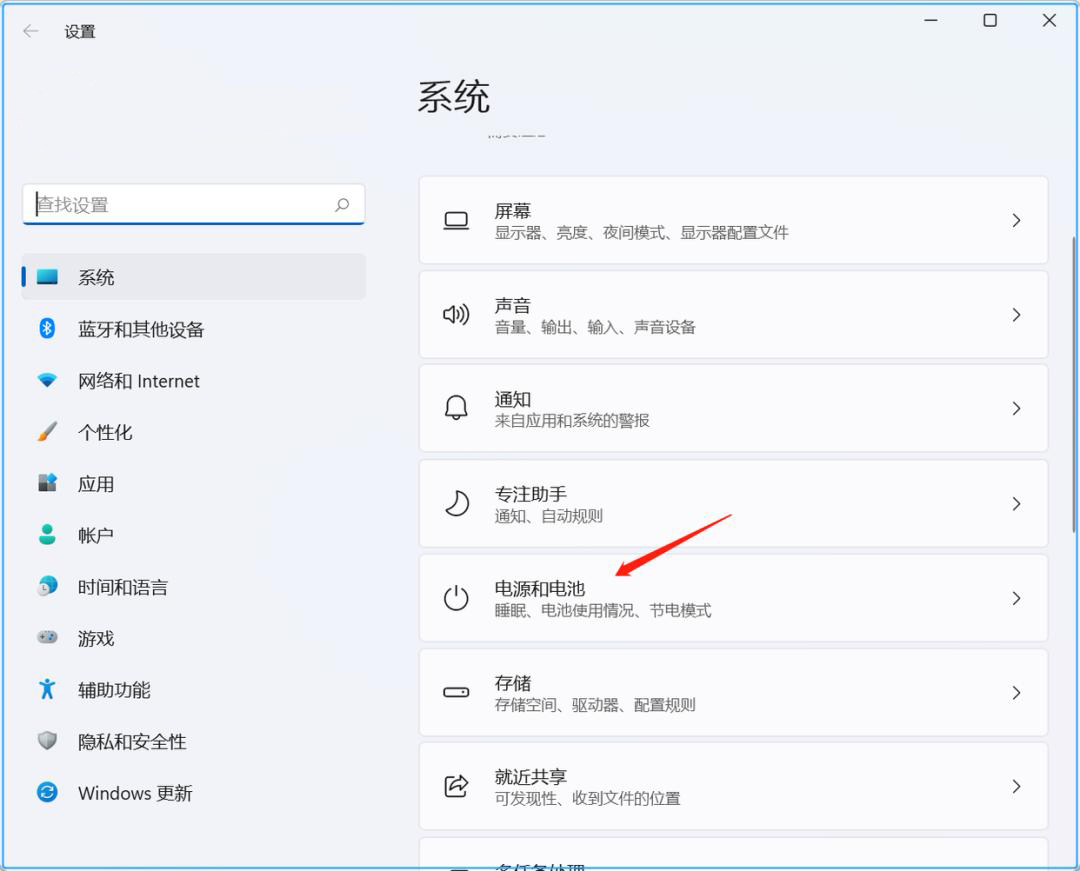
Task: Click the search magnifier icon
Action: [342, 204]
